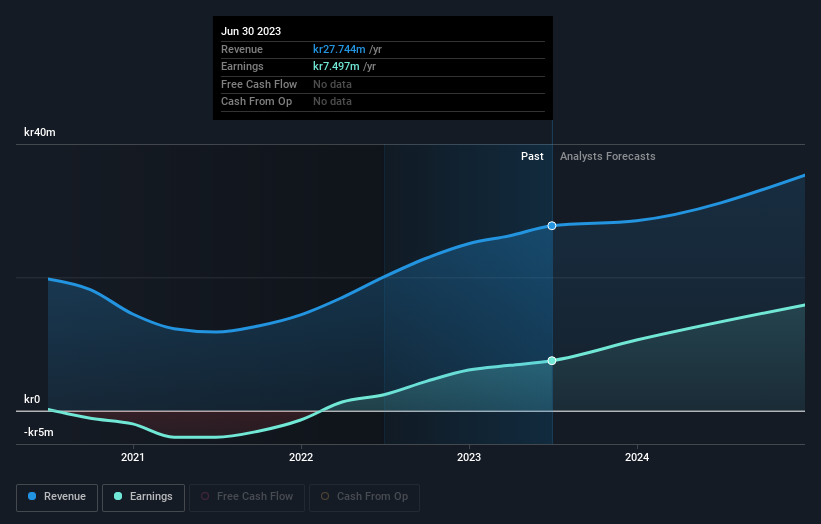Click the -kr5m y-axis label

[39, 432]
